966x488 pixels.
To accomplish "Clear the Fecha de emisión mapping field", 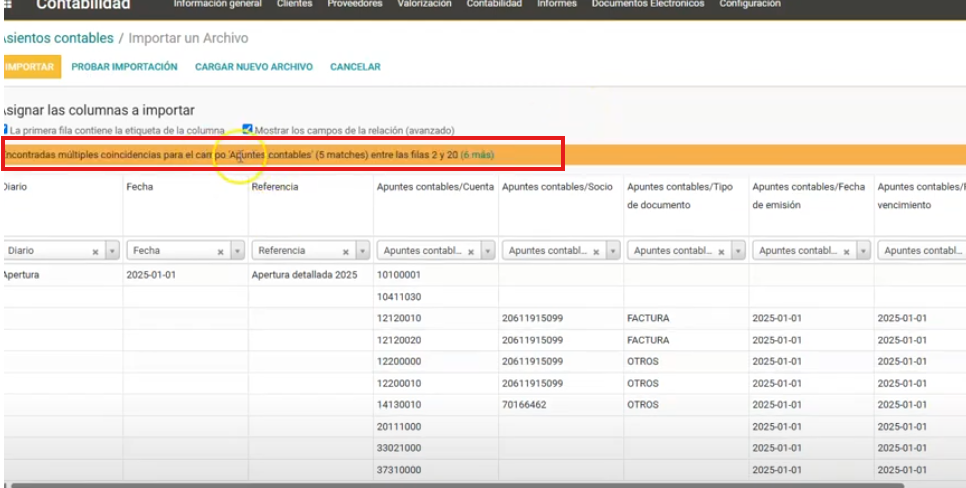I will (x=845, y=252).
